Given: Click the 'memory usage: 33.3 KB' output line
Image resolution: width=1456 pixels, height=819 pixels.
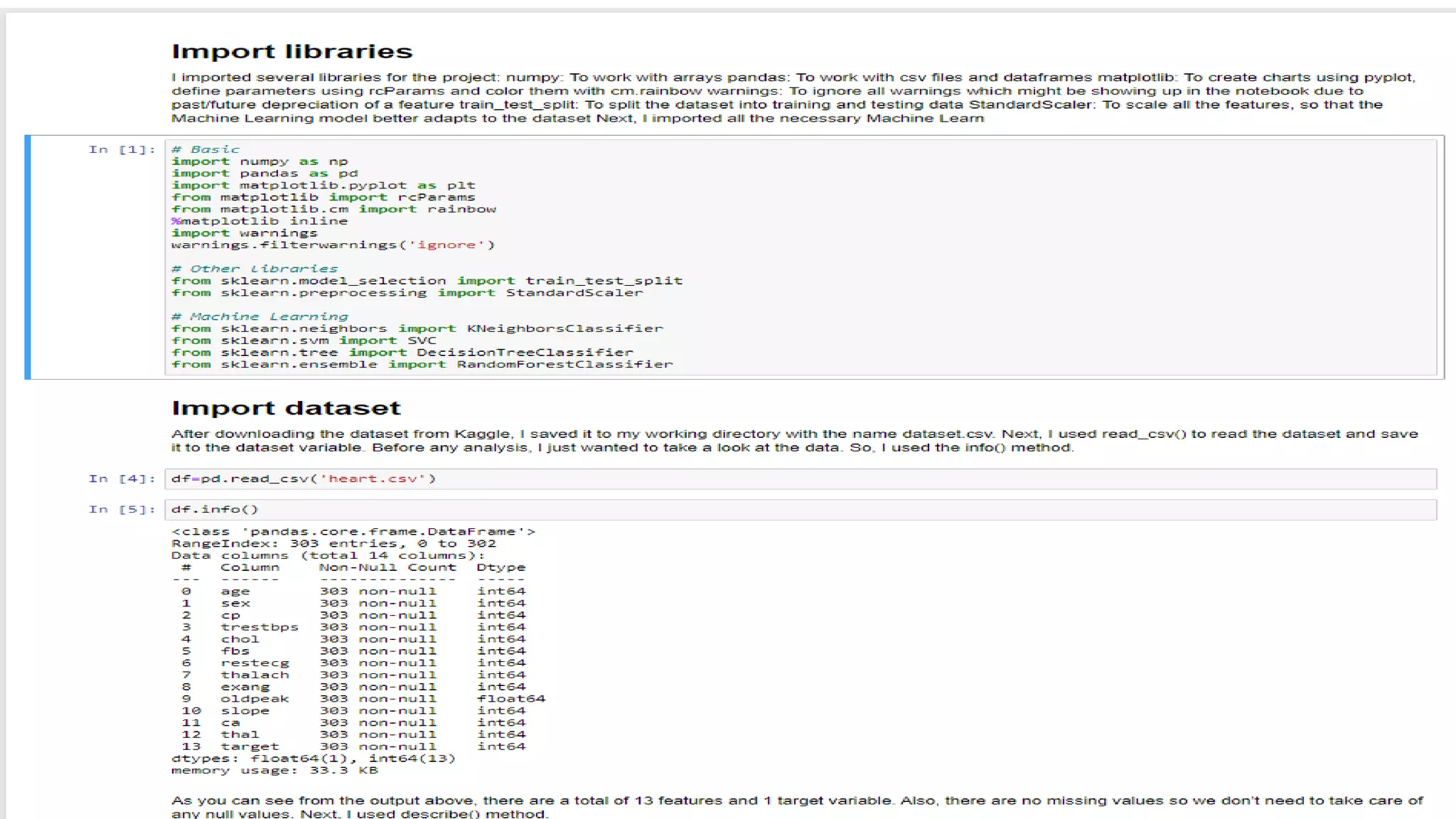Looking at the screenshot, I should [x=274, y=771].
